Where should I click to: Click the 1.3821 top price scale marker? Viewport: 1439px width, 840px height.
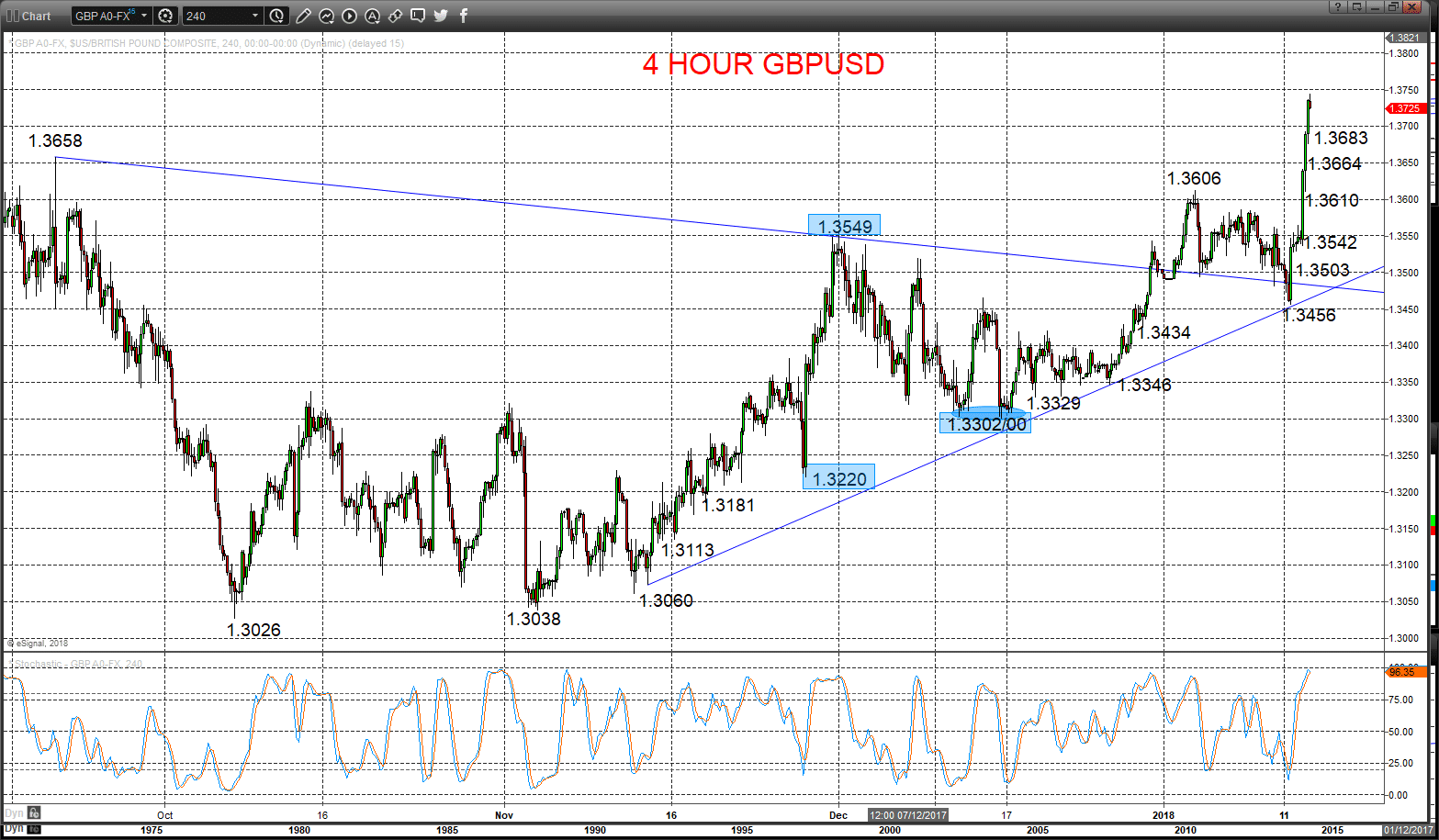click(x=1404, y=38)
